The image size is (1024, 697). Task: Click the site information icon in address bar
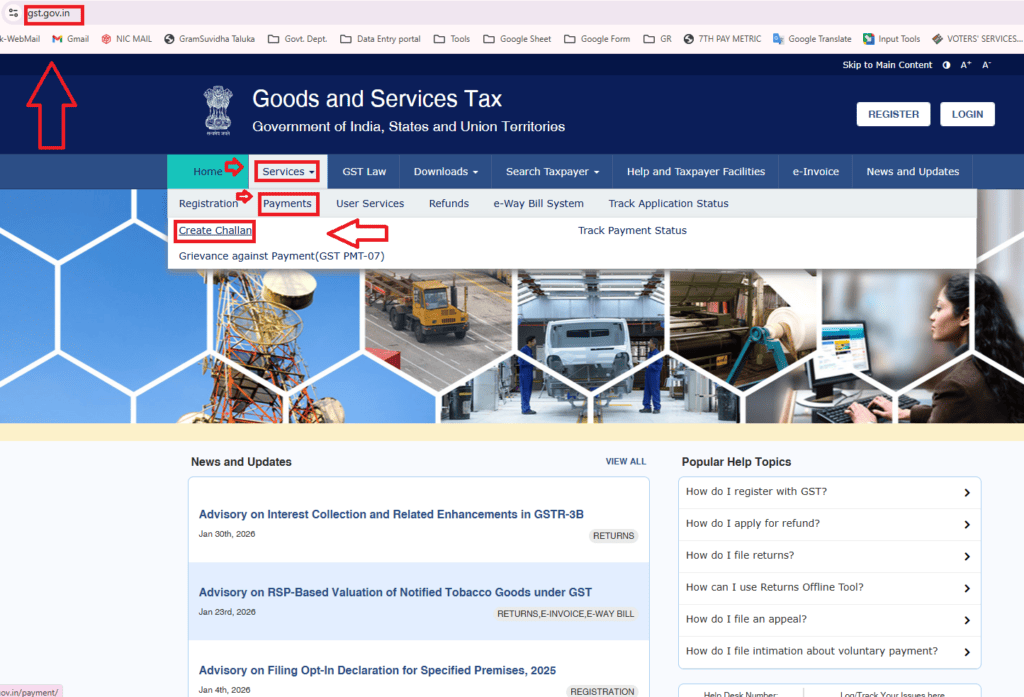click(13, 13)
